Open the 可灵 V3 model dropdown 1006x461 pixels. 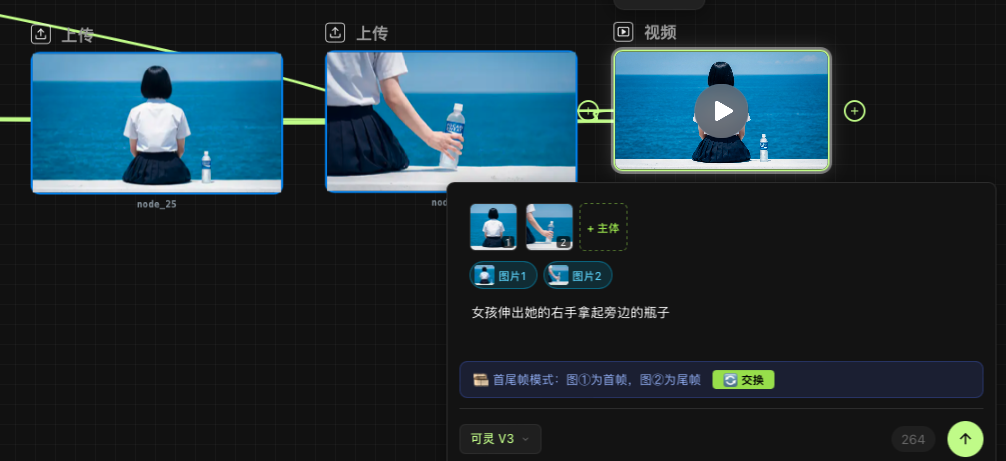[500, 438]
